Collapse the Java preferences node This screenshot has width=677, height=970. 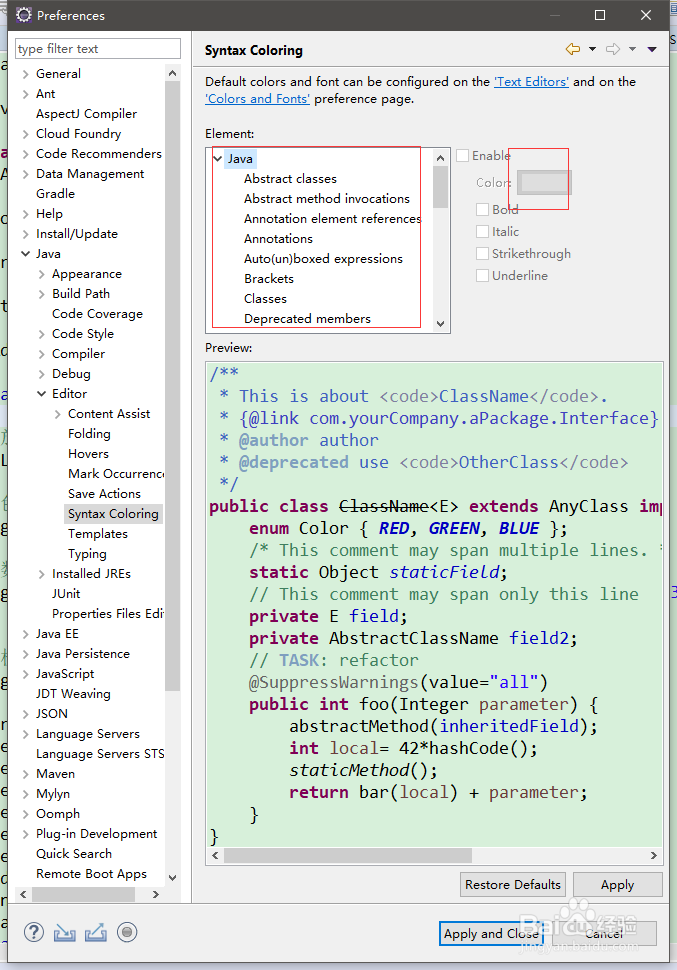pyautogui.click(x=25, y=254)
